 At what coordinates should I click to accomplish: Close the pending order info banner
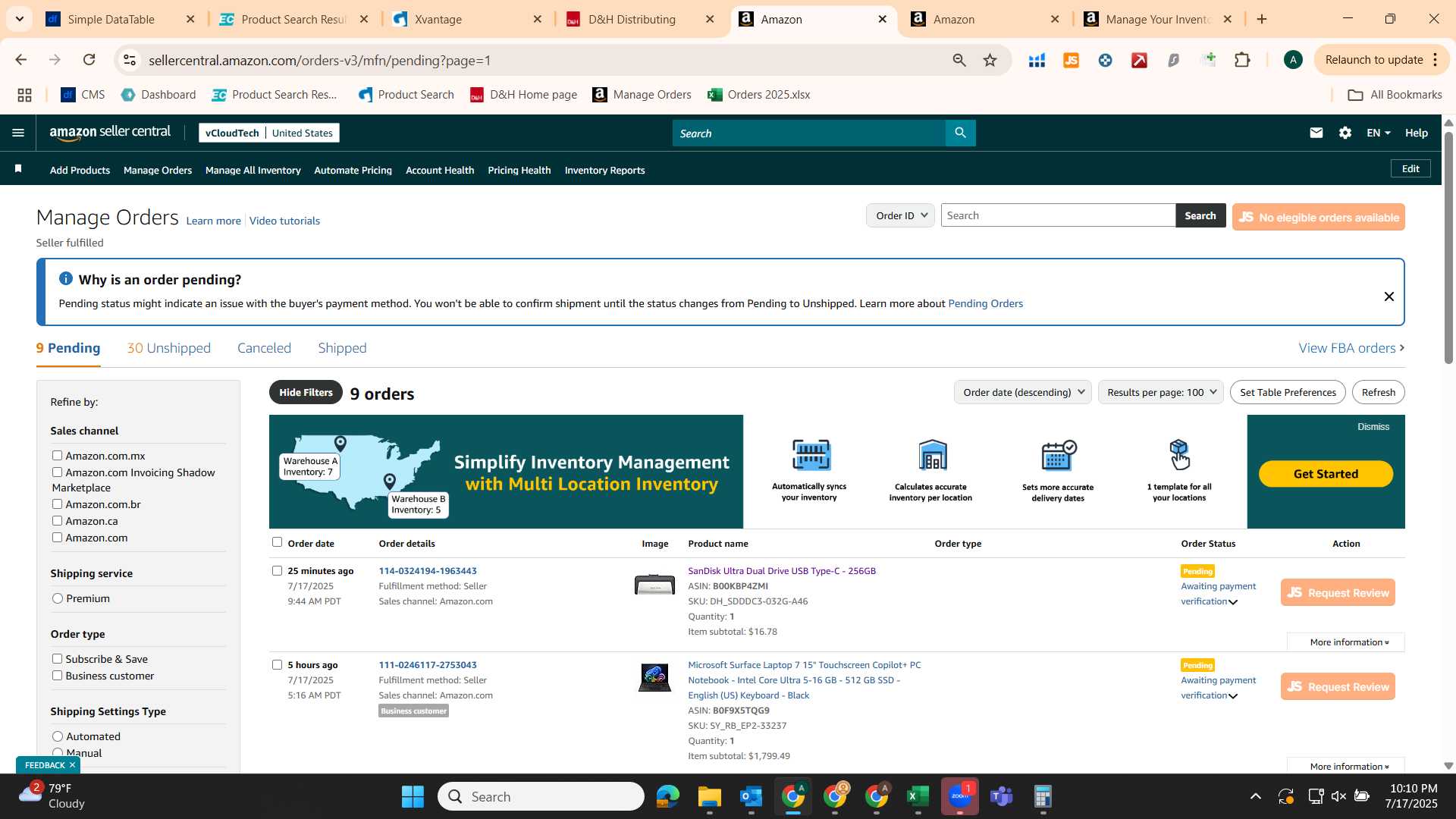tap(1389, 297)
